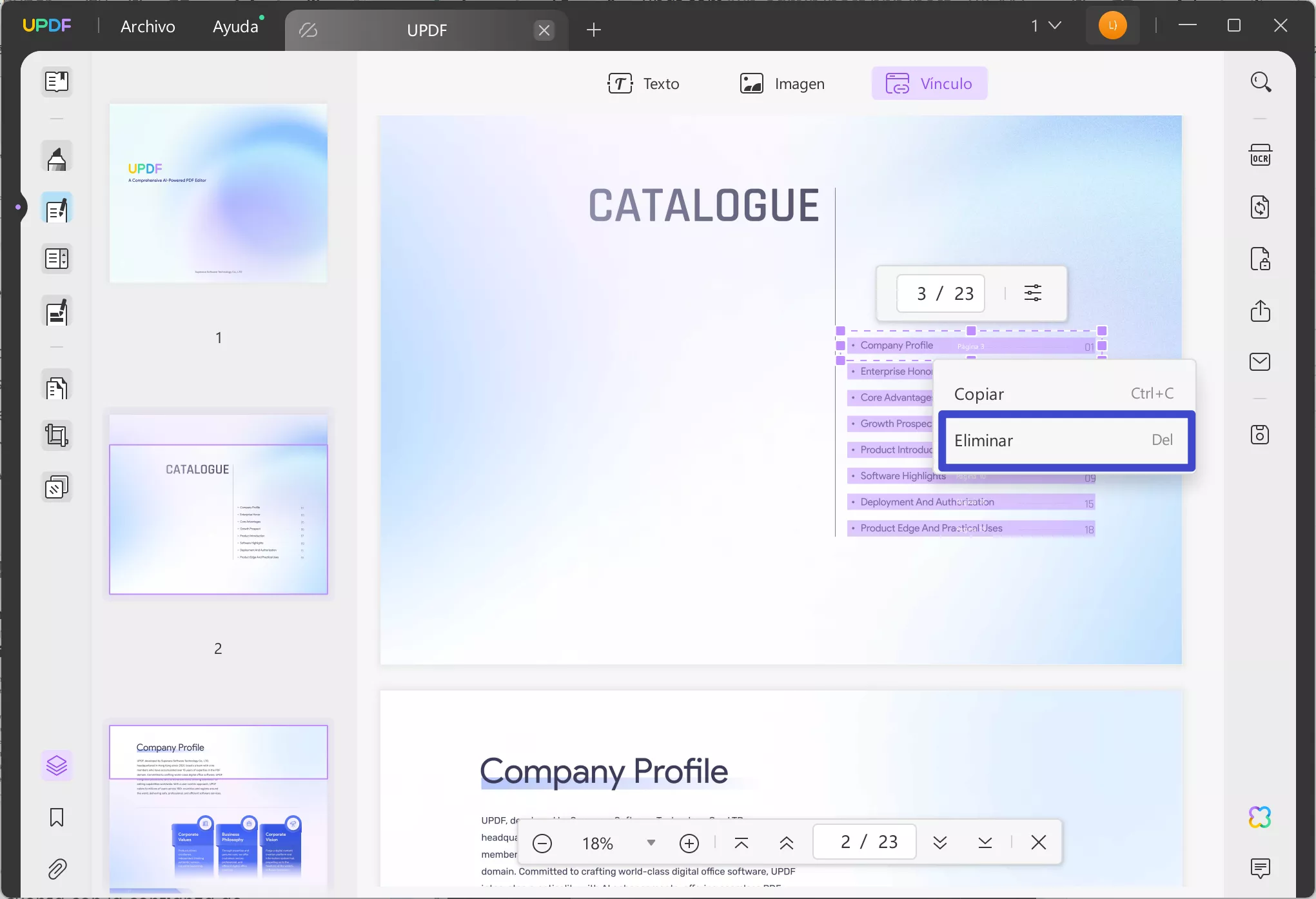Open the Page tools copy icon

pos(57,387)
